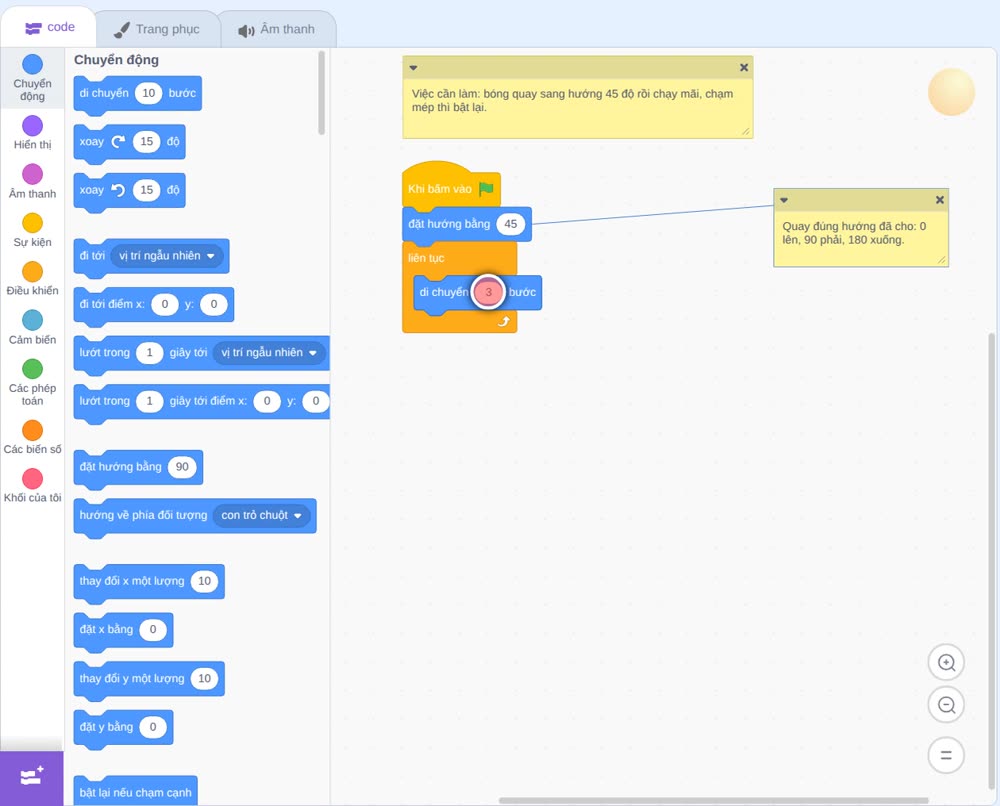Switch to the Âm thanh tab
Screen dimensions: 1000x806
coord(277,29)
